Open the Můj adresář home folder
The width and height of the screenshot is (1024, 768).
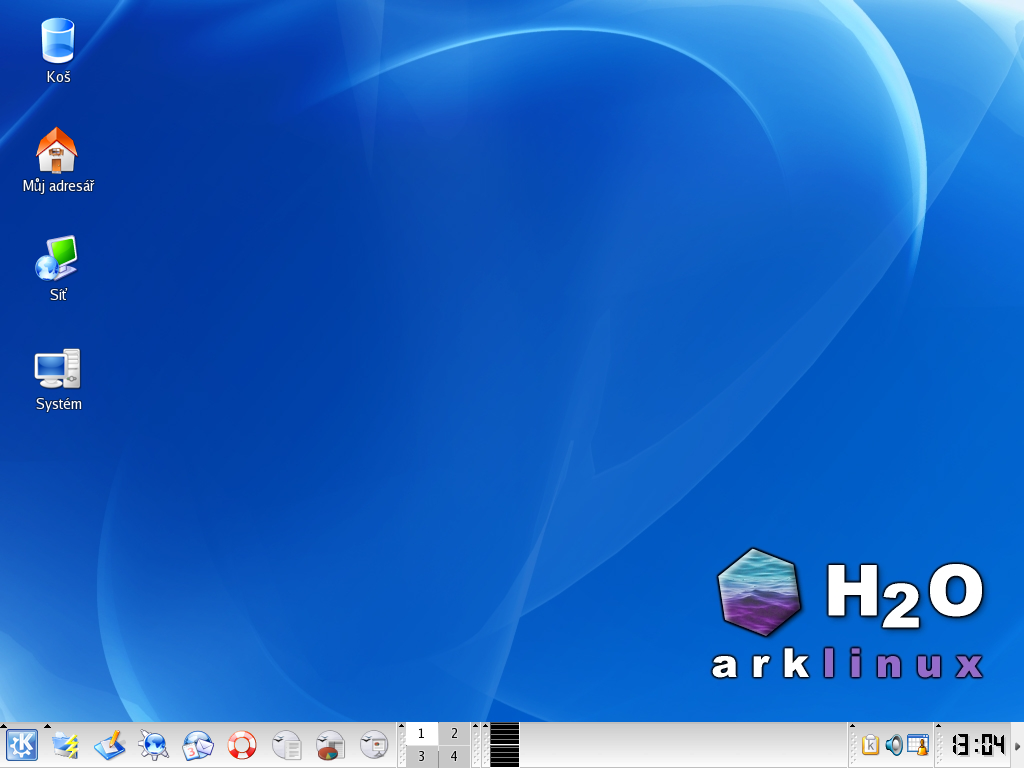(x=57, y=150)
